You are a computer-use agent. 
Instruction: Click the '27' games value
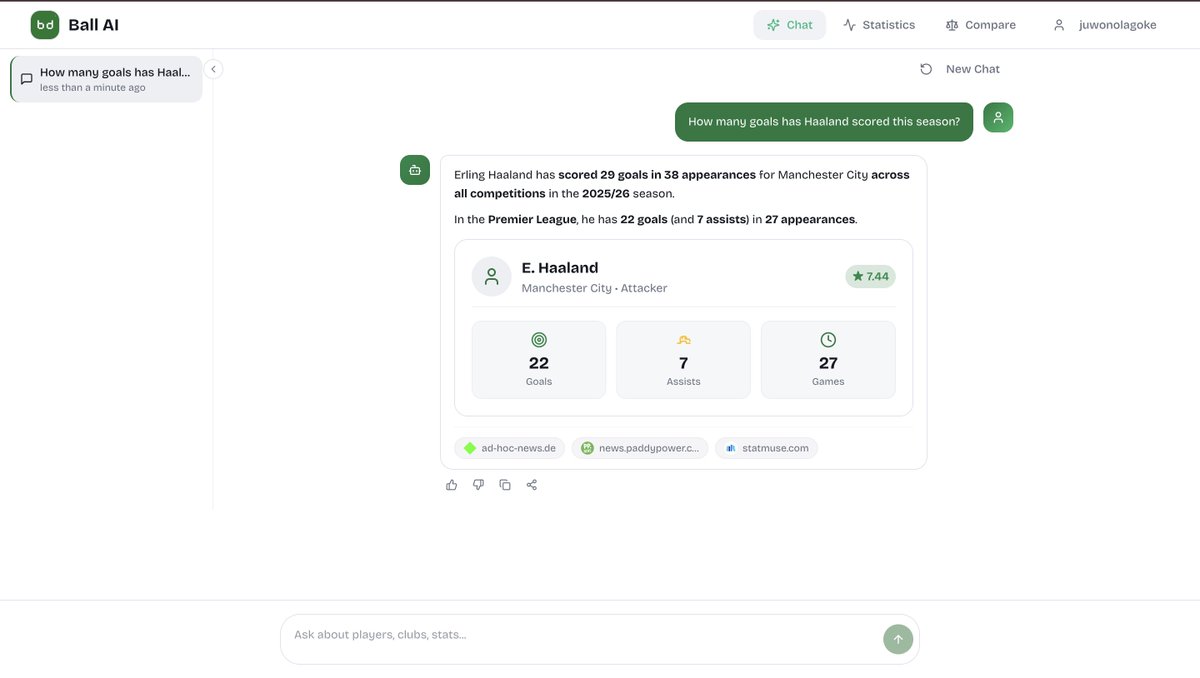(x=828, y=363)
